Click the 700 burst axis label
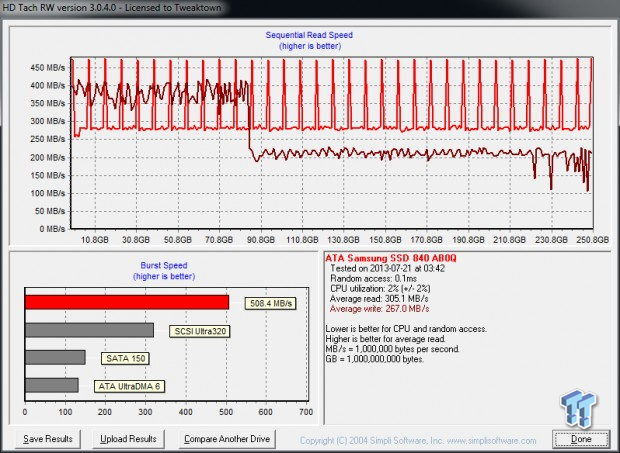 (x=306, y=412)
